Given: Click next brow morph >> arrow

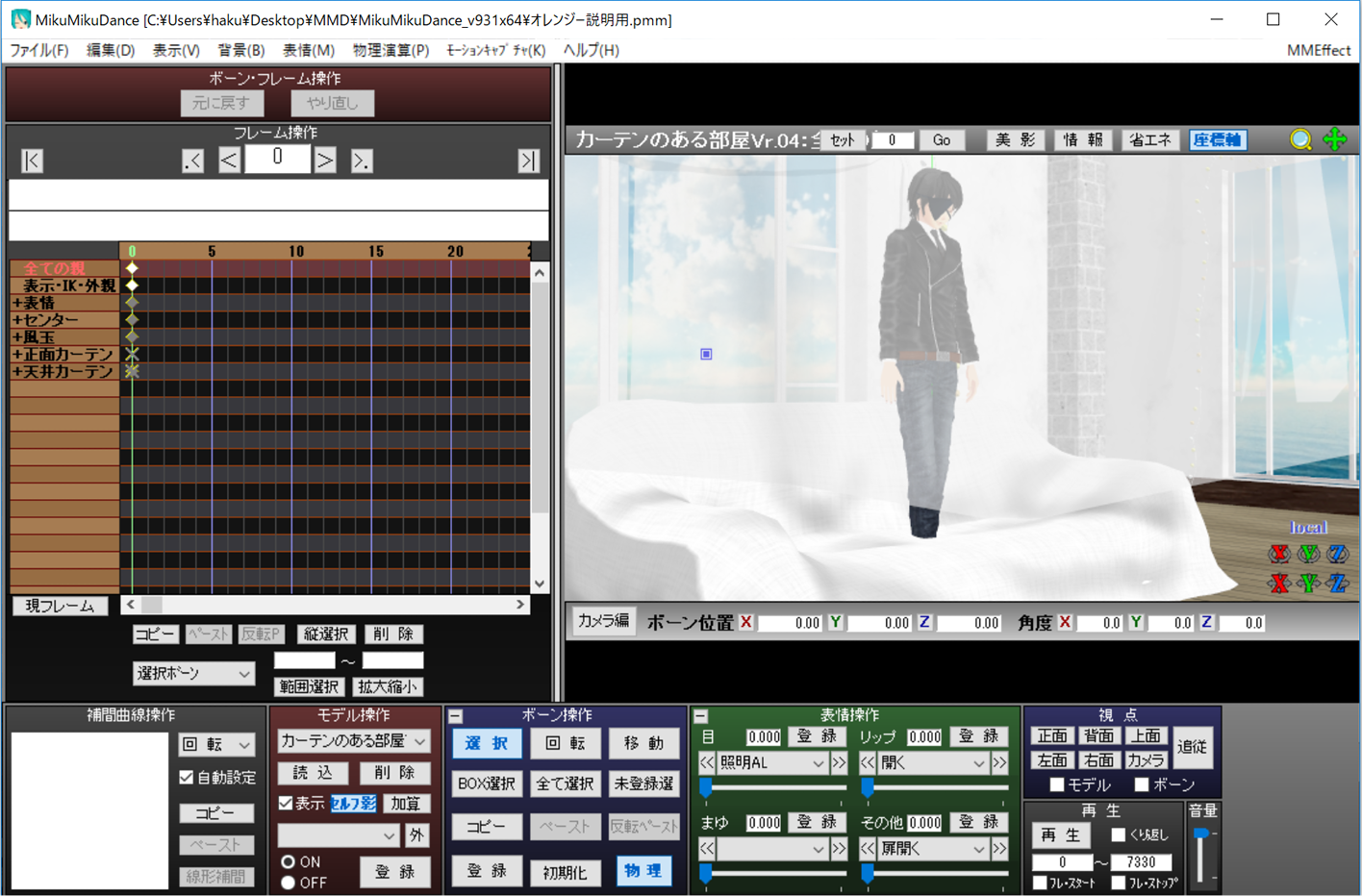Looking at the screenshot, I should point(839,849).
